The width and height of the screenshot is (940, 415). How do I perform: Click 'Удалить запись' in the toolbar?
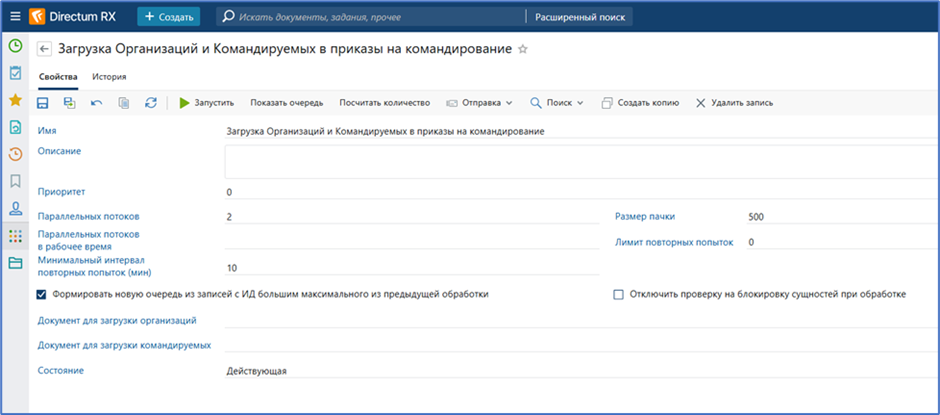click(734, 103)
